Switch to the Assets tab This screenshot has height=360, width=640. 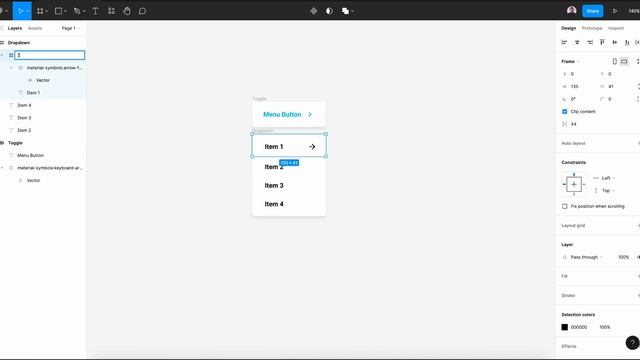click(x=35, y=28)
